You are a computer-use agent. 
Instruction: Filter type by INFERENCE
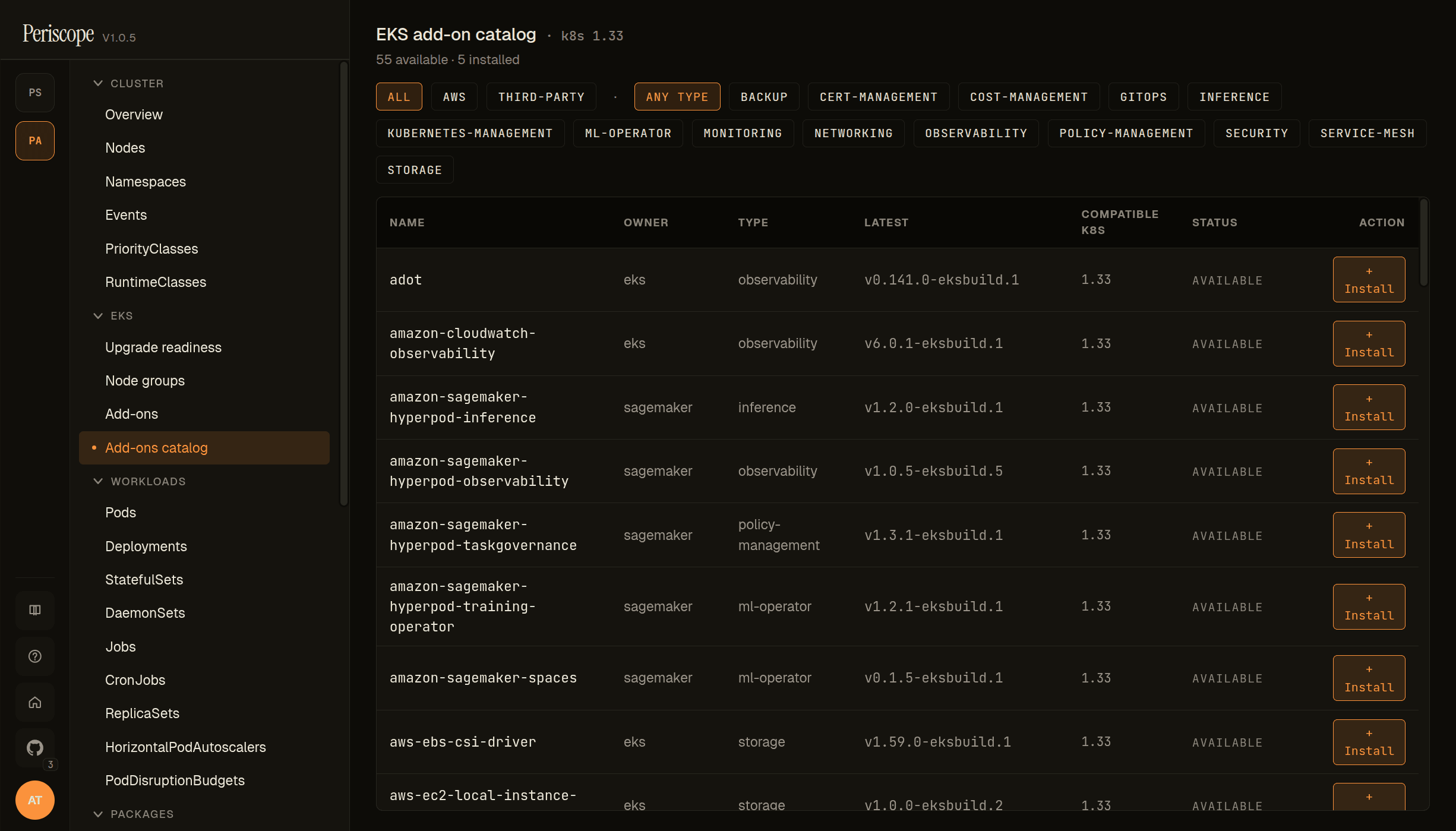(1234, 97)
